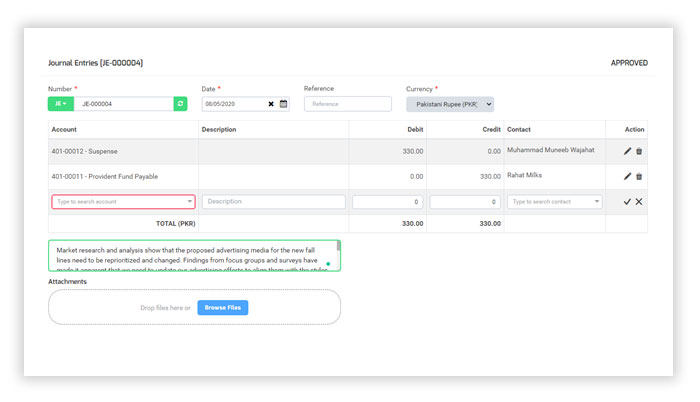
Task: Confirm new entry with checkmark icon
Action: click(x=627, y=201)
